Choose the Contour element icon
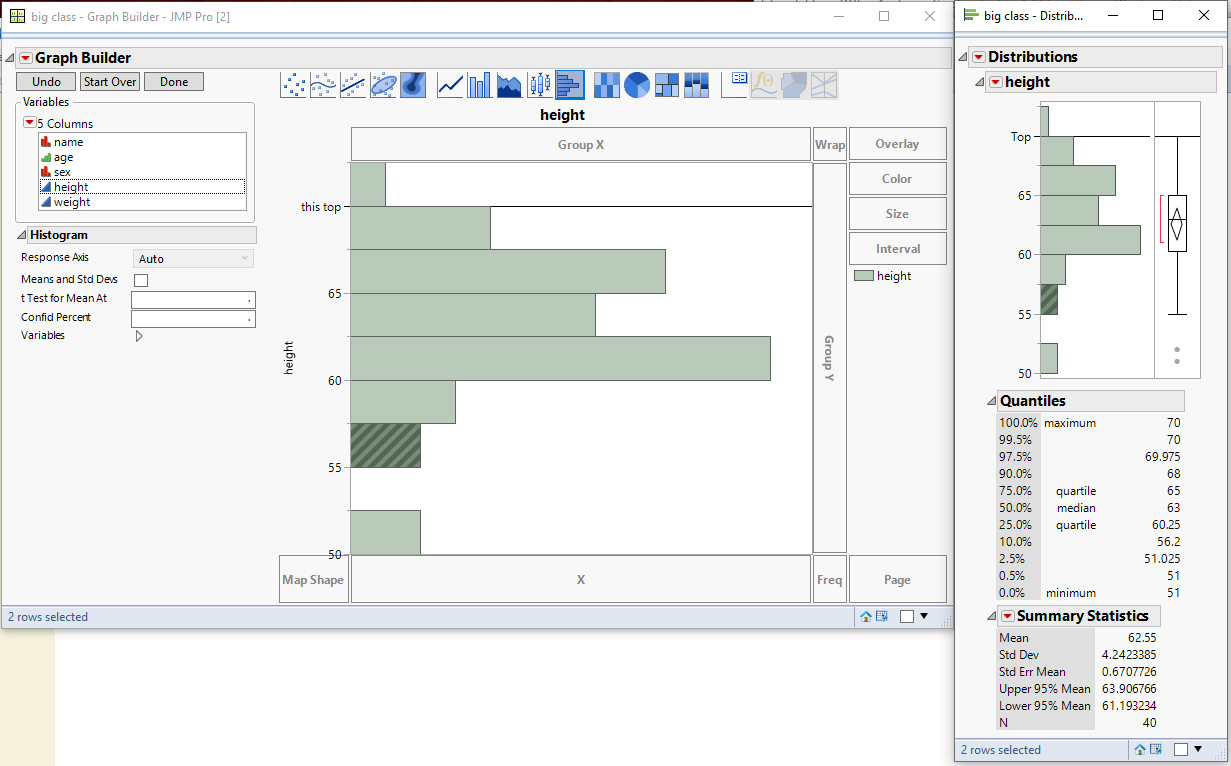 [413, 85]
